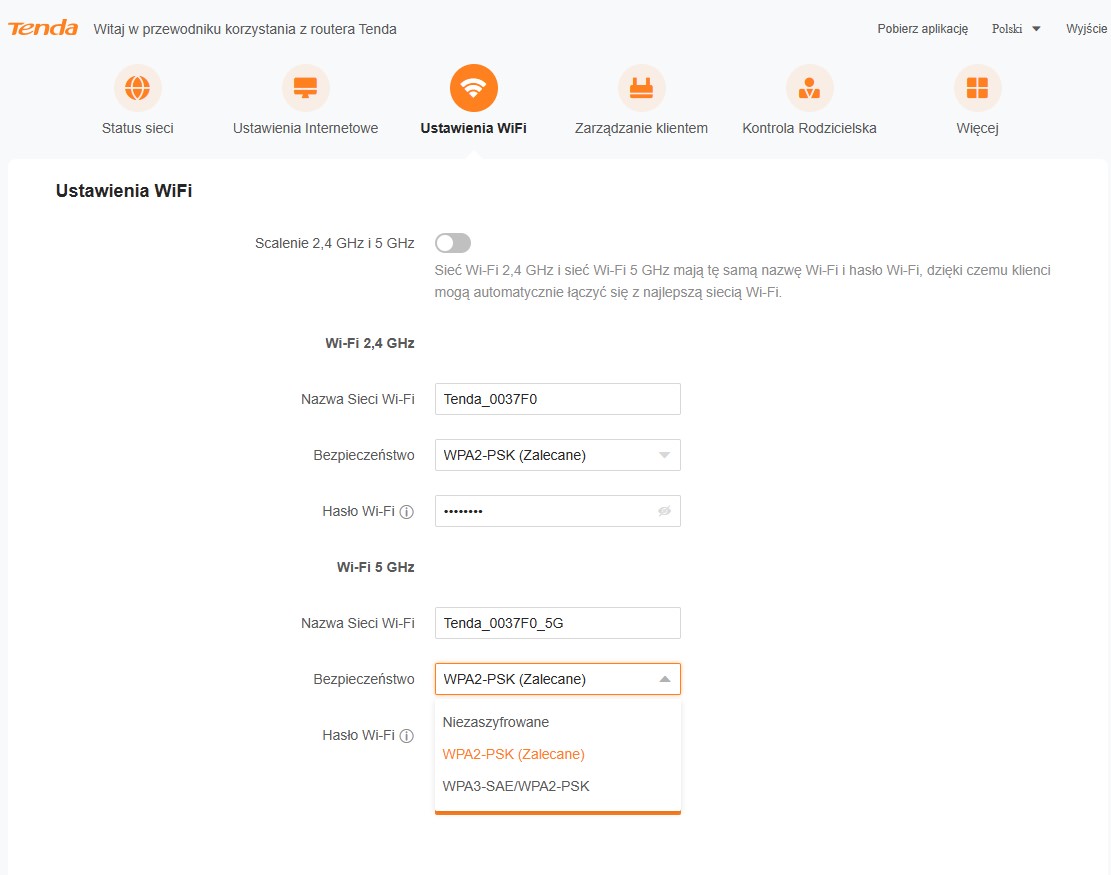Open the Więcej grid icon

[977, 88]
